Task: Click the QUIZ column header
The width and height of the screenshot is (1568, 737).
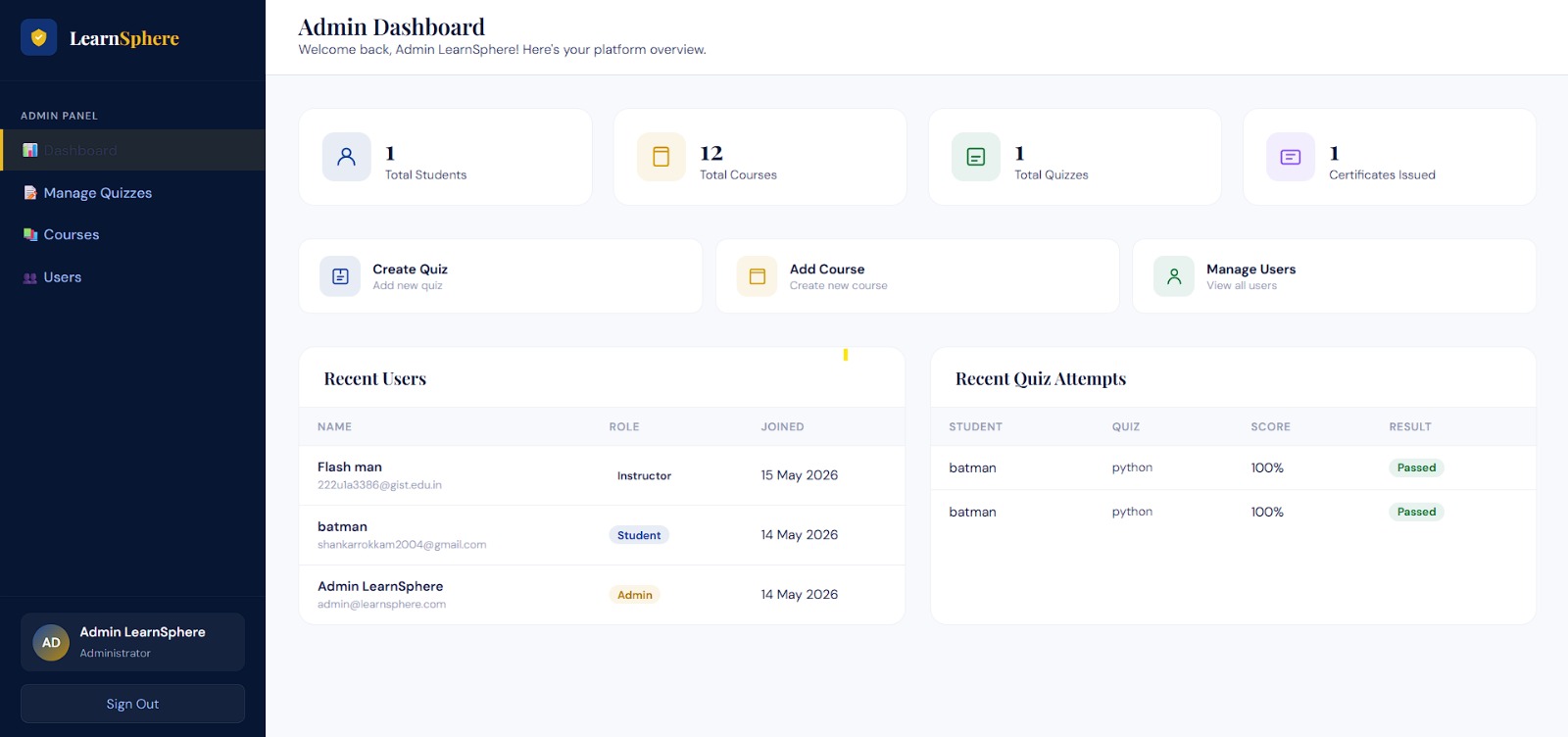Action: 1125,427
